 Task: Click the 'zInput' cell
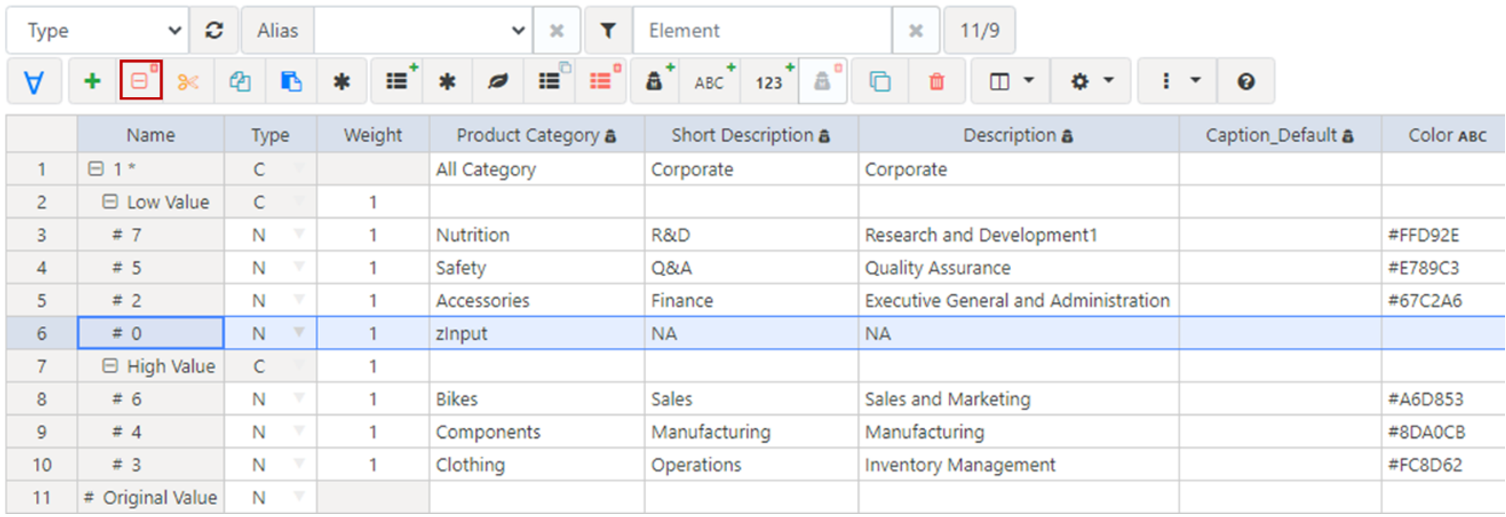pyautogui.click(x=537, y=333)
